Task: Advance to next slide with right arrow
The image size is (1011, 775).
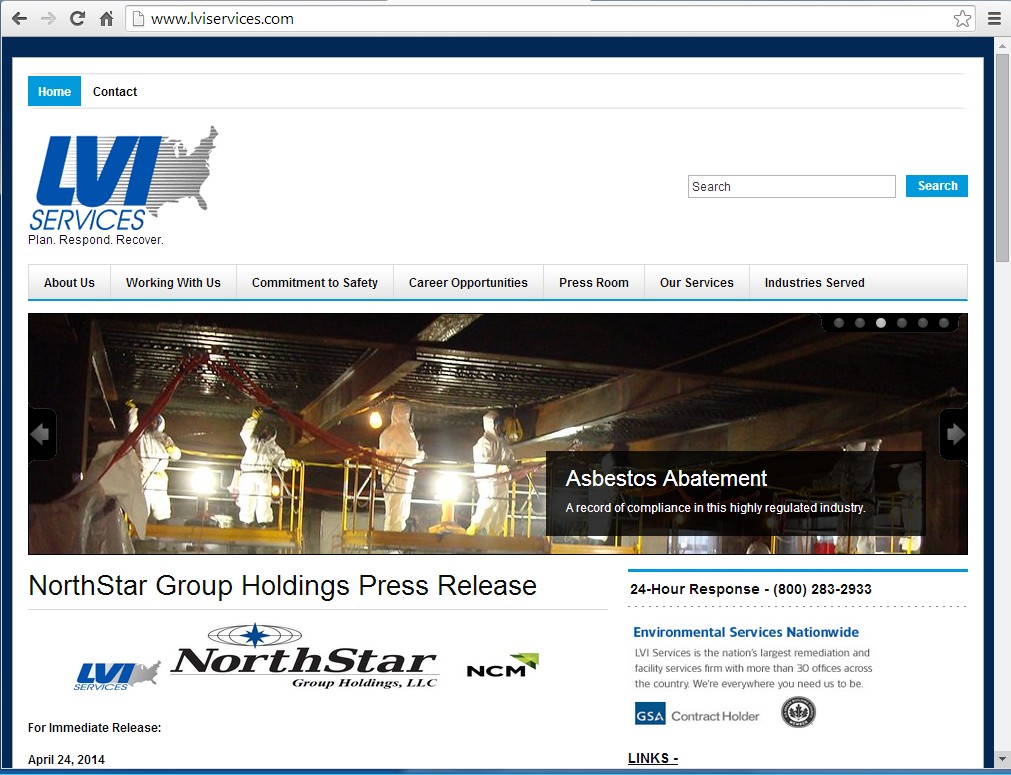Action: coord(954,434)
